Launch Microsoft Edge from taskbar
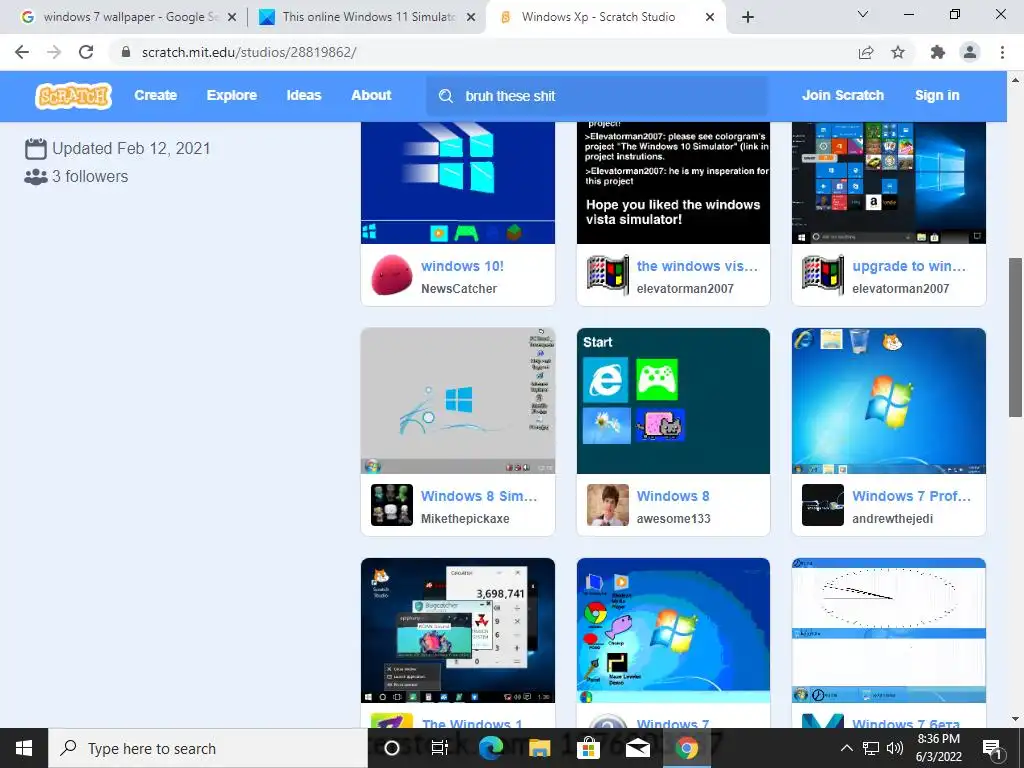The height and width of the screenshot is (768, 1024). (x=490, y=748)
